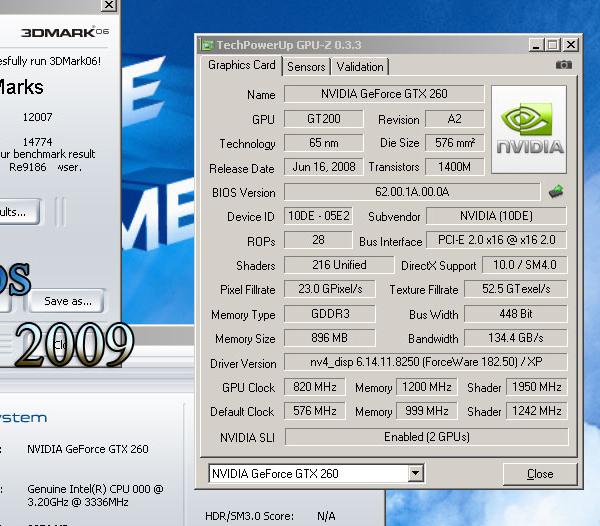Click the Device ID value 10DE - 05E2
Image resolution: width=600 pixels, height=526 pixels.
(x=318, y=216)
